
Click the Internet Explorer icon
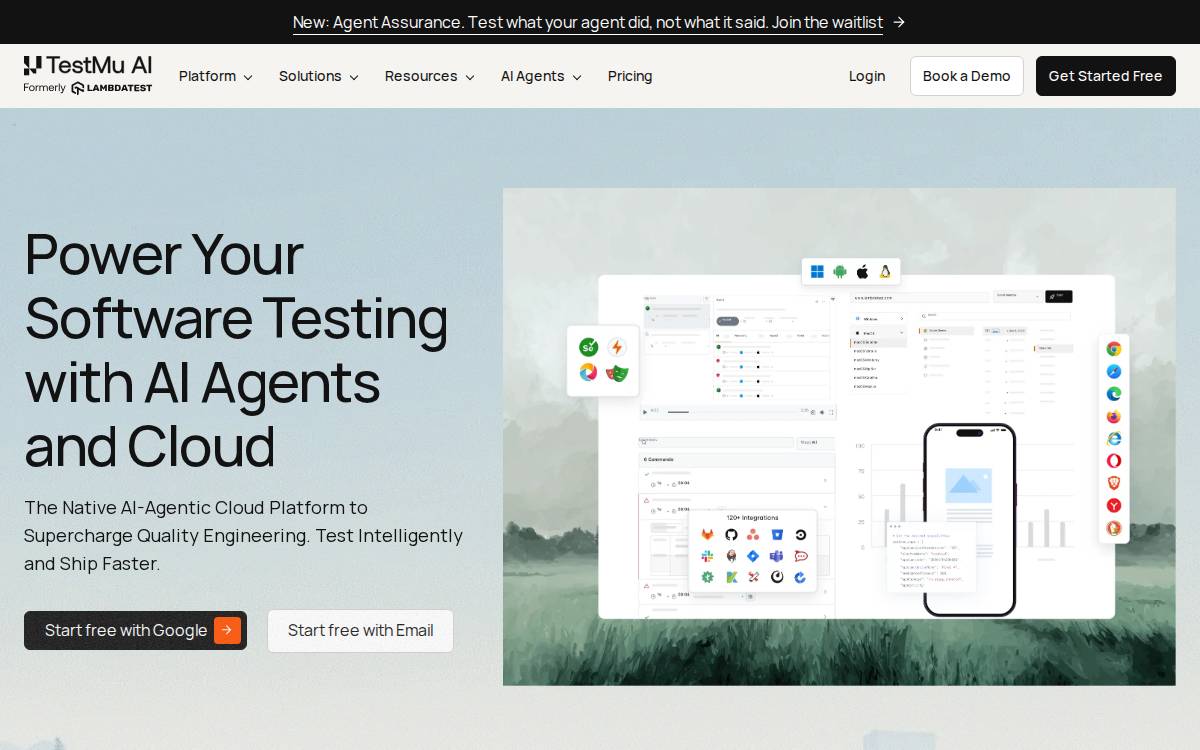tap(1113, 438)
